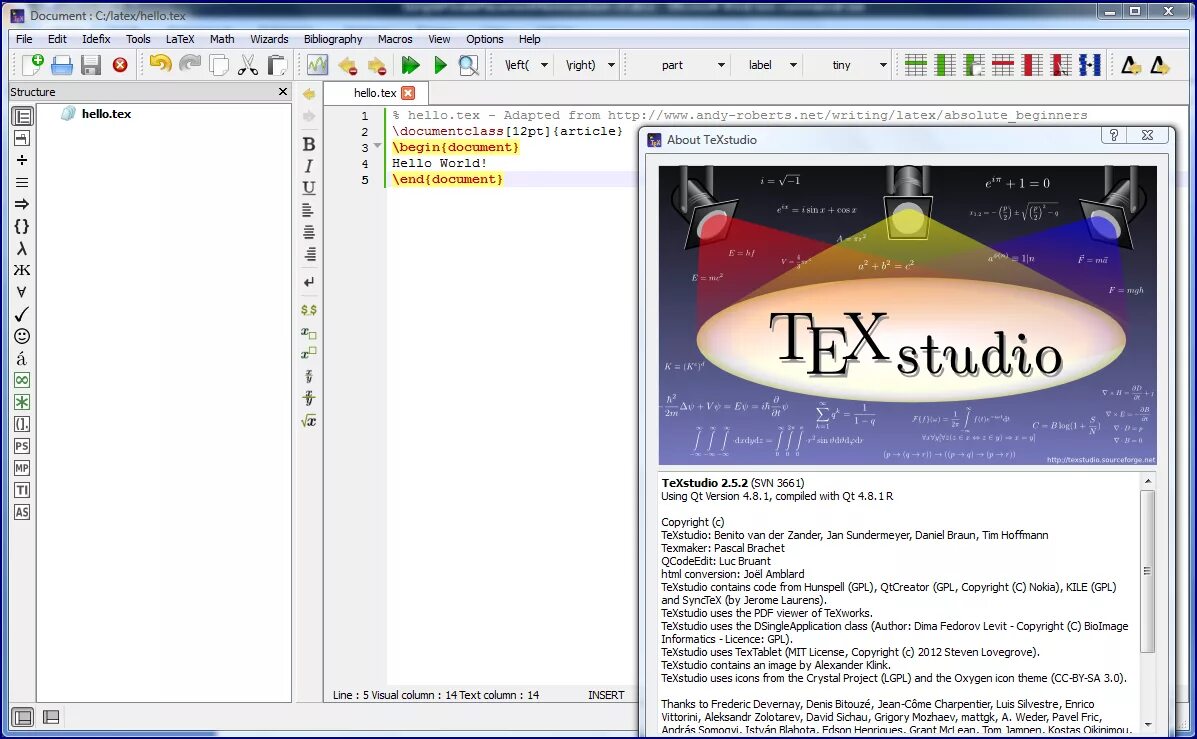Show the delimiters braces panel
The width and height of the screenshot is (1197, 739).
click(x=22, y=226)
